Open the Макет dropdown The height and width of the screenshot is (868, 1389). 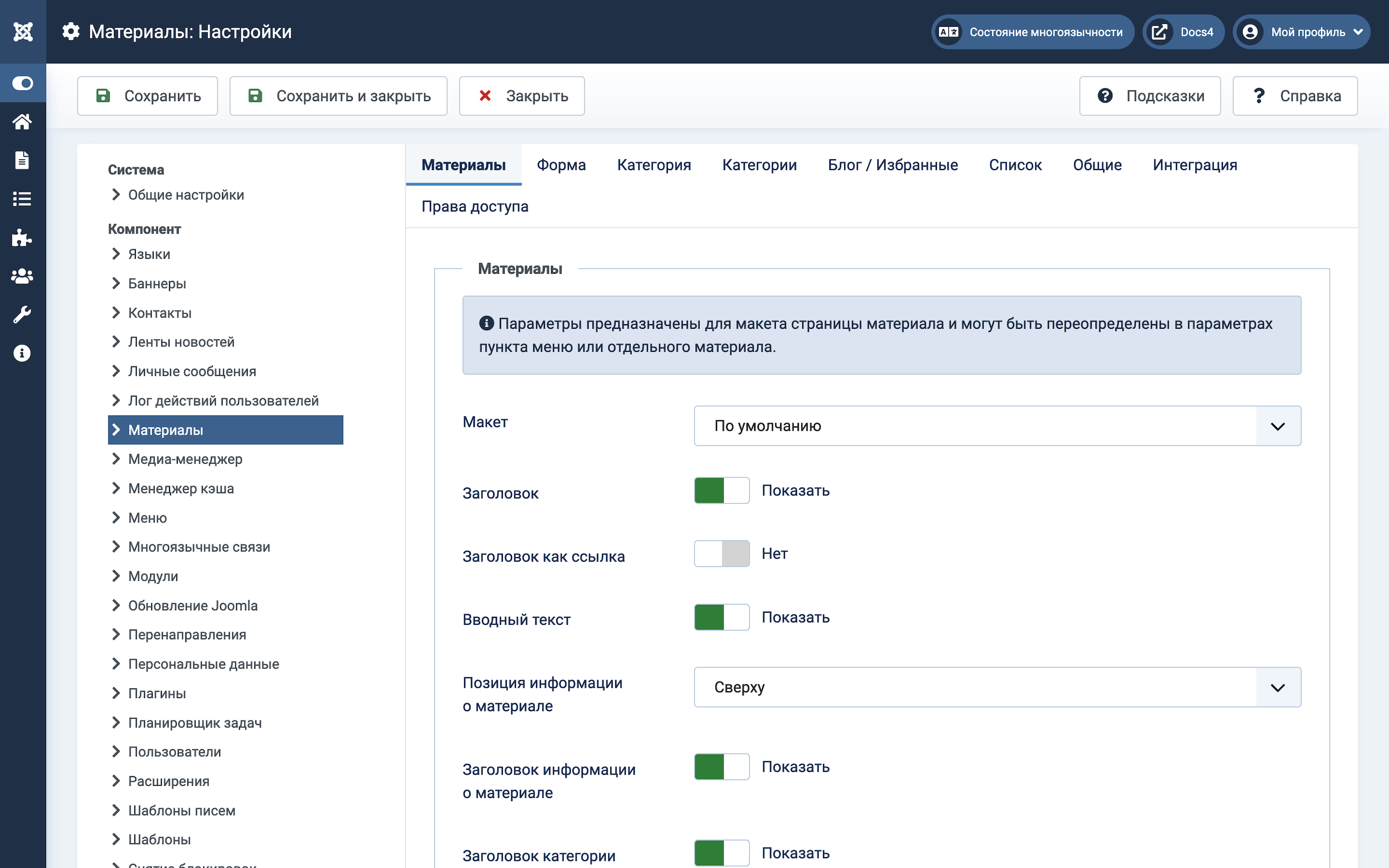pos(997,426)
